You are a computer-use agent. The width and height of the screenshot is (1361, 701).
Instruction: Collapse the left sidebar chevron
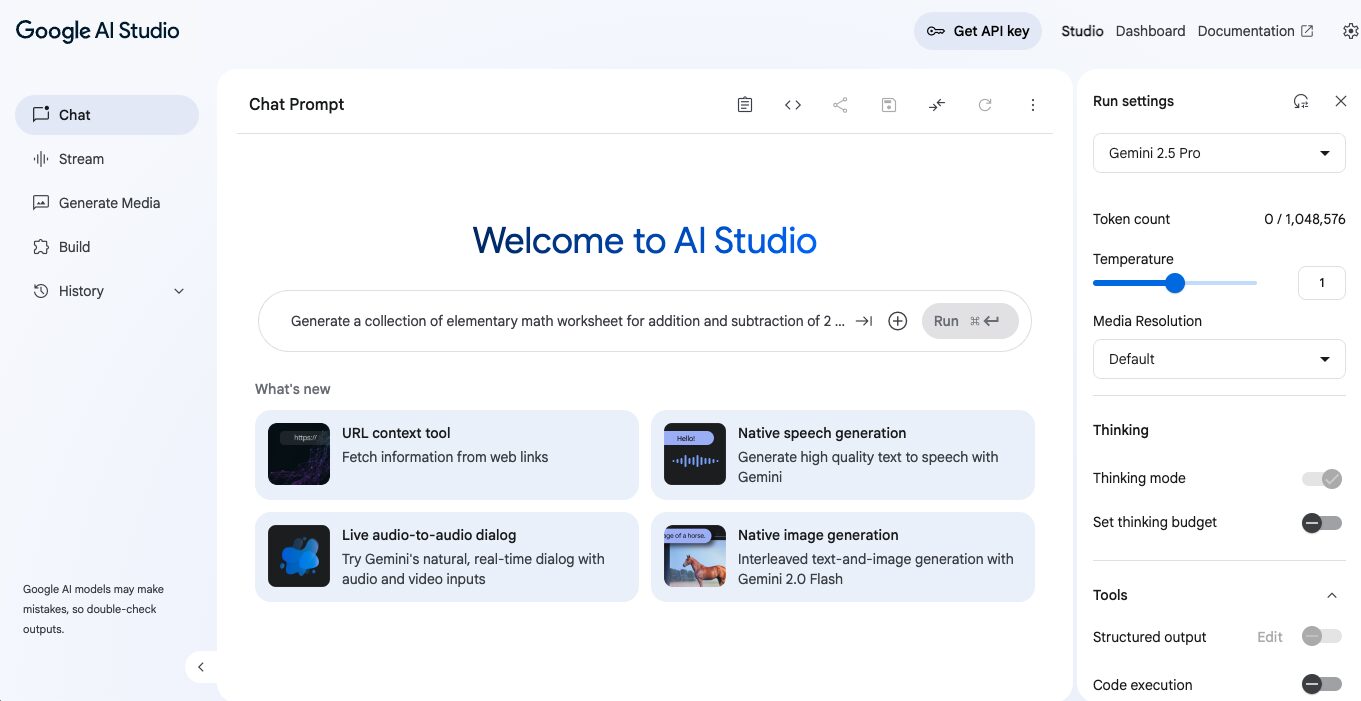(x=201, y=667)
